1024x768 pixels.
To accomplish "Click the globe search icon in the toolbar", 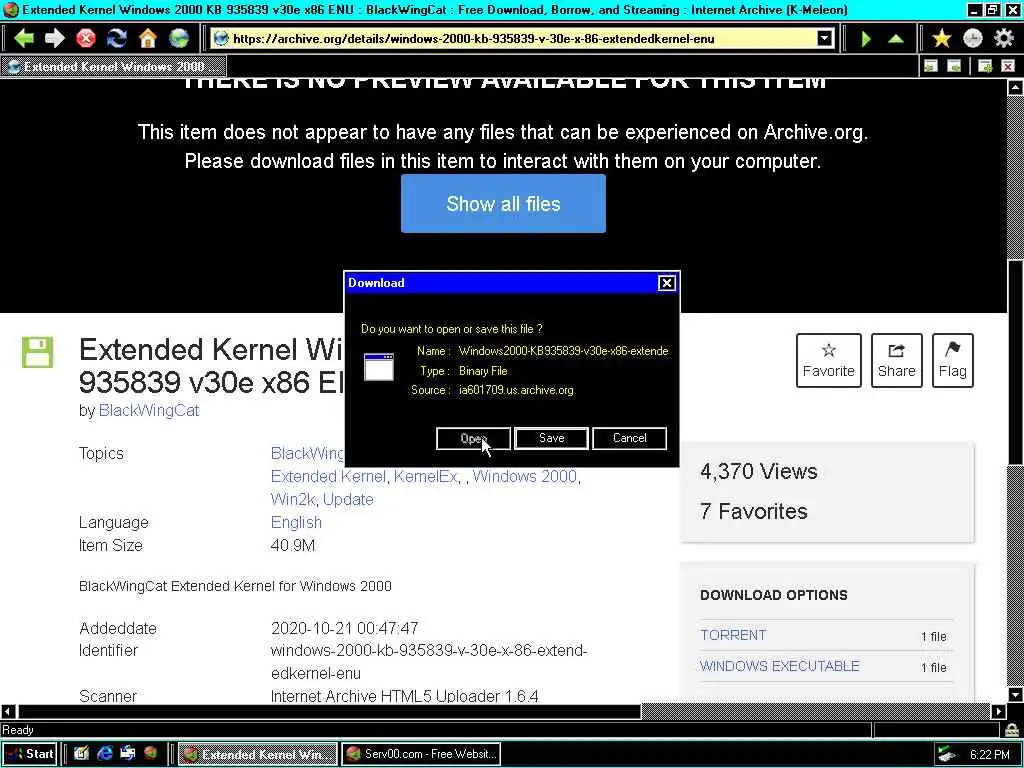I will [178, 39].
